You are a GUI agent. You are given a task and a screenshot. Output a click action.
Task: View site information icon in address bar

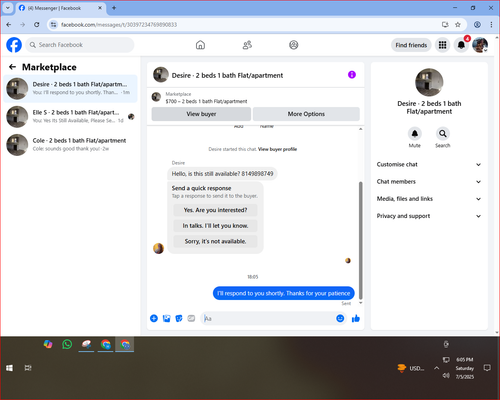click(x=53, y=25)
